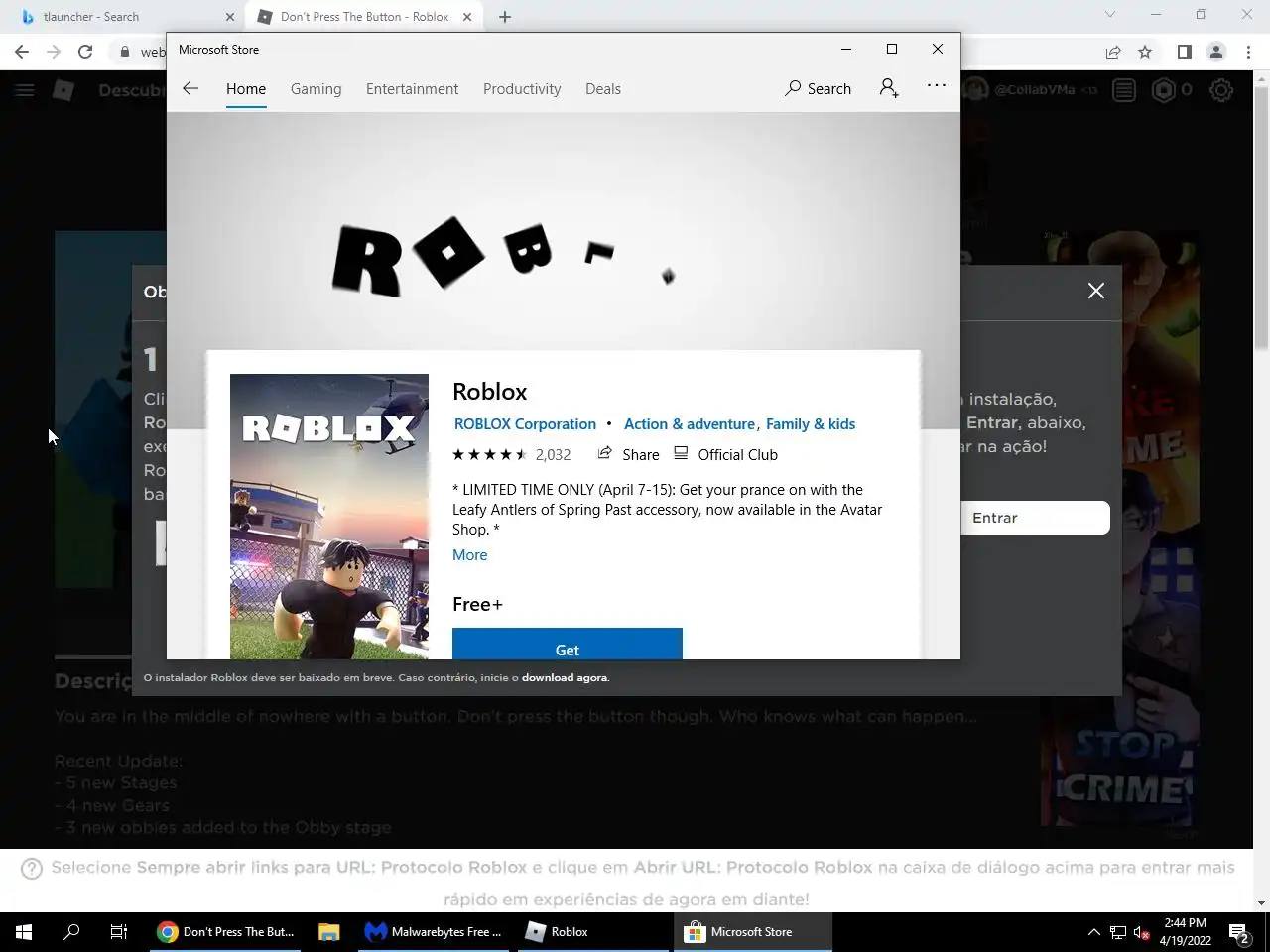
Task: Switch to the Home tab
Action: 246,88
